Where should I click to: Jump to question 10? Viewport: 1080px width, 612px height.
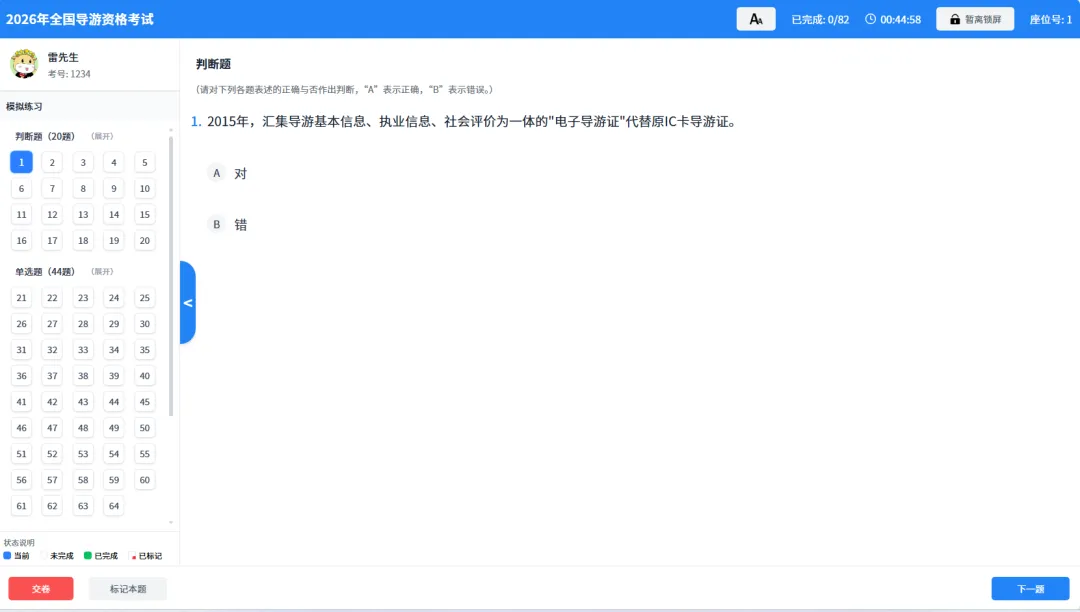pyautogui.click(x=145, y=189)
